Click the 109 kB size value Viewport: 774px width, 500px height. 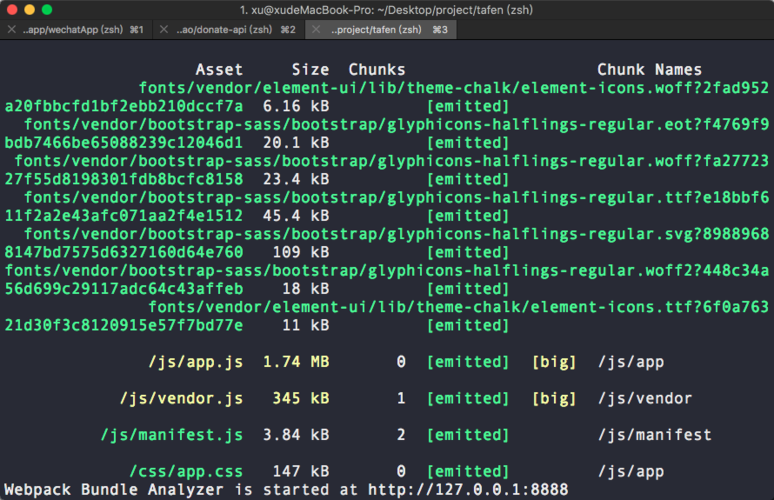(x=301, y=253)
